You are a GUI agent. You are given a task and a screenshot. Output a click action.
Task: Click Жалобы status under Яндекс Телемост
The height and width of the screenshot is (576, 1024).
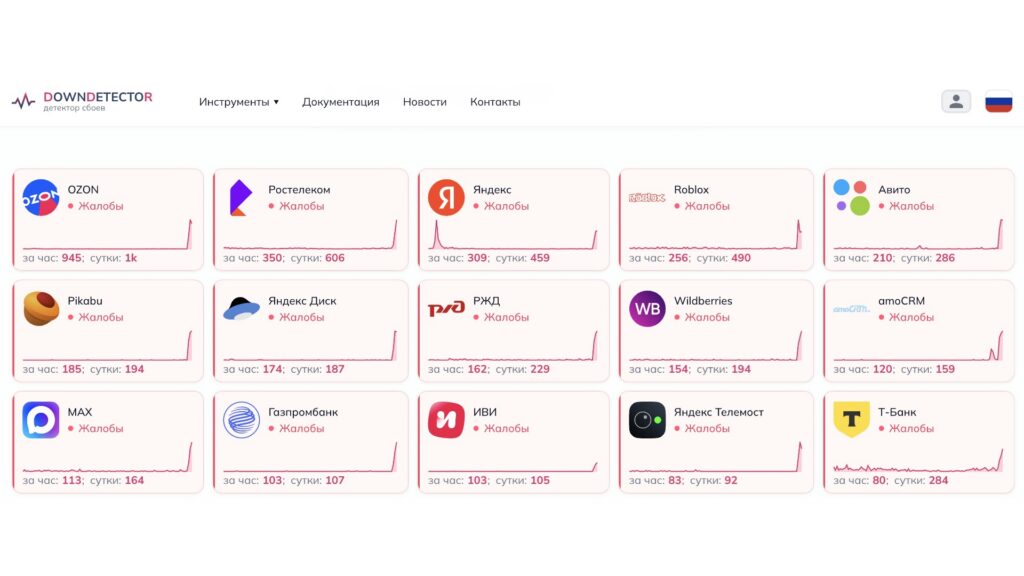[701, 428]
